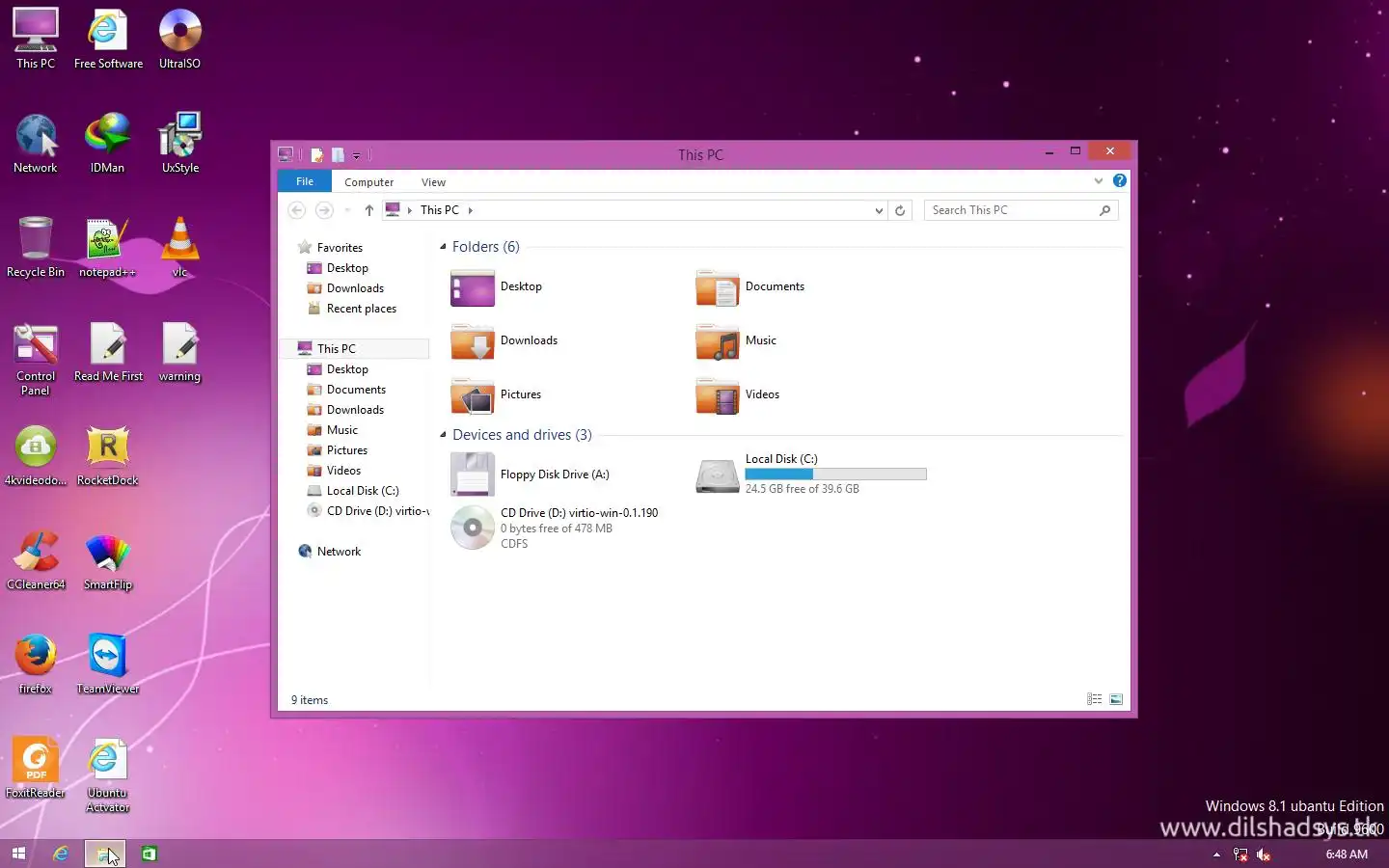Open the File tab
This screenshot has width=1389, height=868.
coord(305,181)
